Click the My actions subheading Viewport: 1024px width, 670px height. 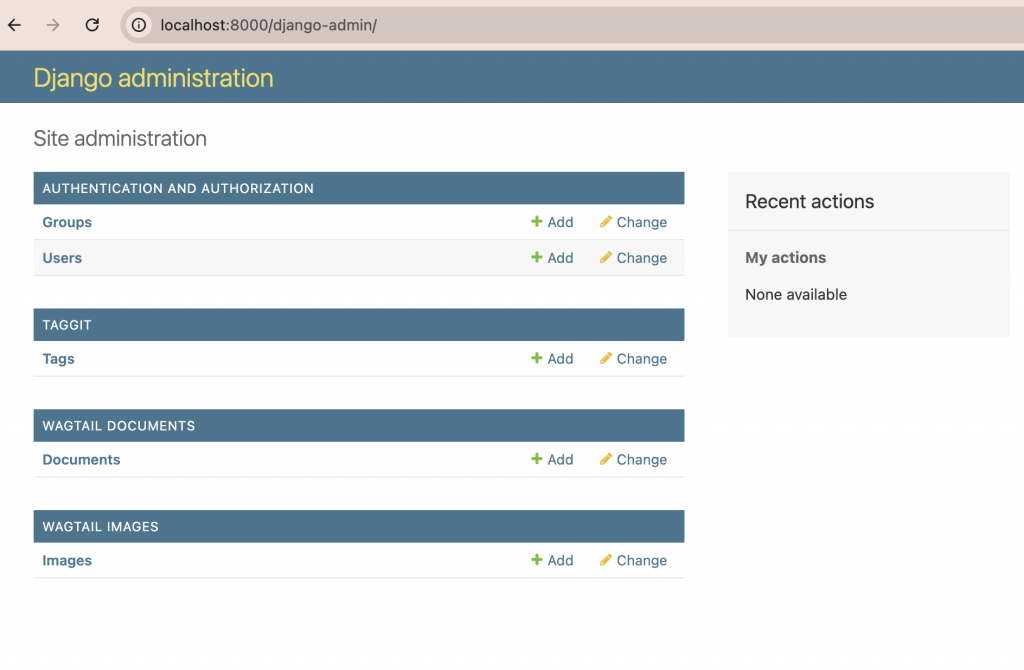click(x=786, y=258)
